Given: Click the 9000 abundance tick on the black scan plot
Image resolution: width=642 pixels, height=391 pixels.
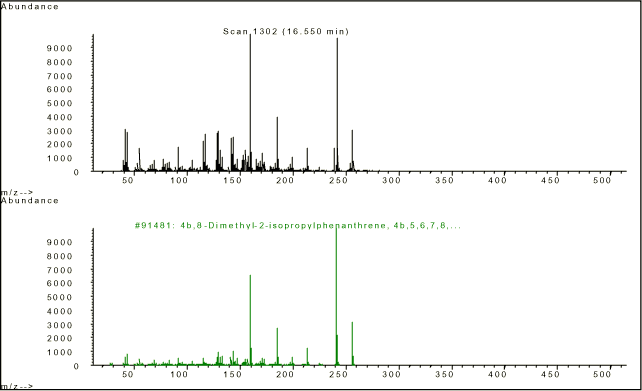Looking at the screenshot, I should coord(60,48).
